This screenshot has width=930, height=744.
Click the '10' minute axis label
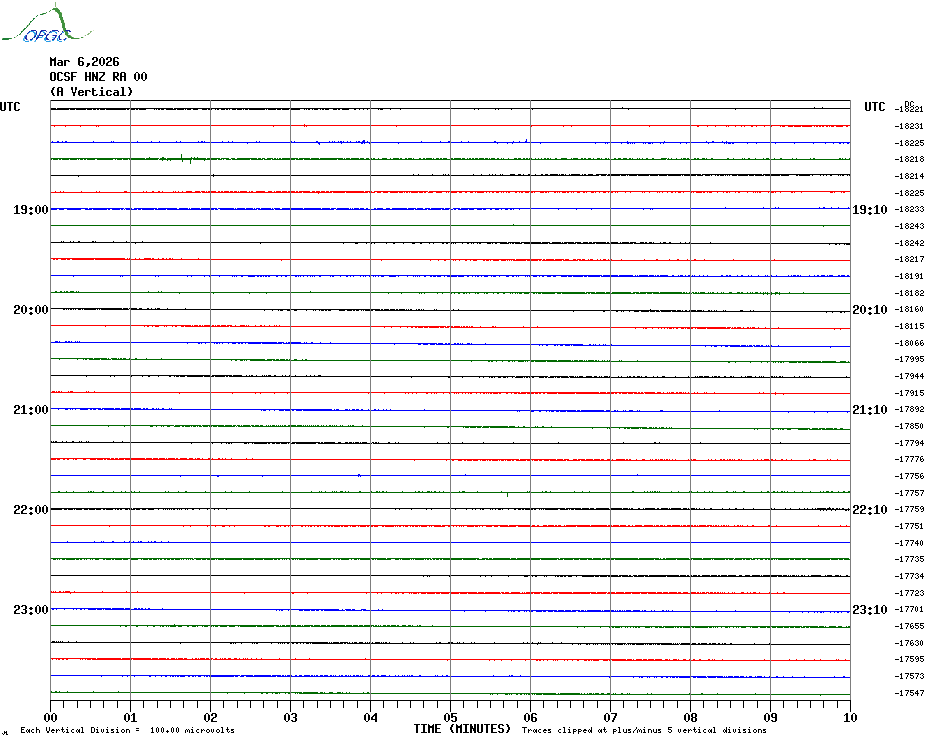point(850,717)
